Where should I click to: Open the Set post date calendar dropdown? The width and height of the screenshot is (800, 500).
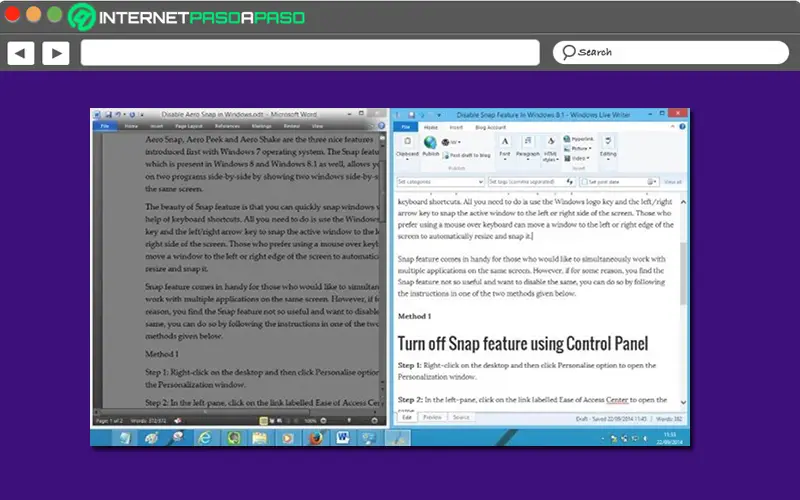pos(652,182)
